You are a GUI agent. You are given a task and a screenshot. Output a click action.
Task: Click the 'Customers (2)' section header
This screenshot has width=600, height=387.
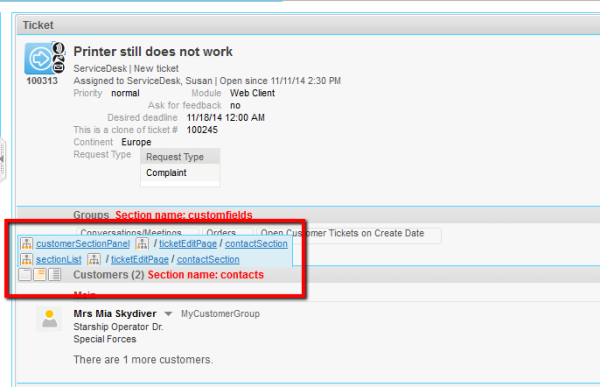click(109, 275)
